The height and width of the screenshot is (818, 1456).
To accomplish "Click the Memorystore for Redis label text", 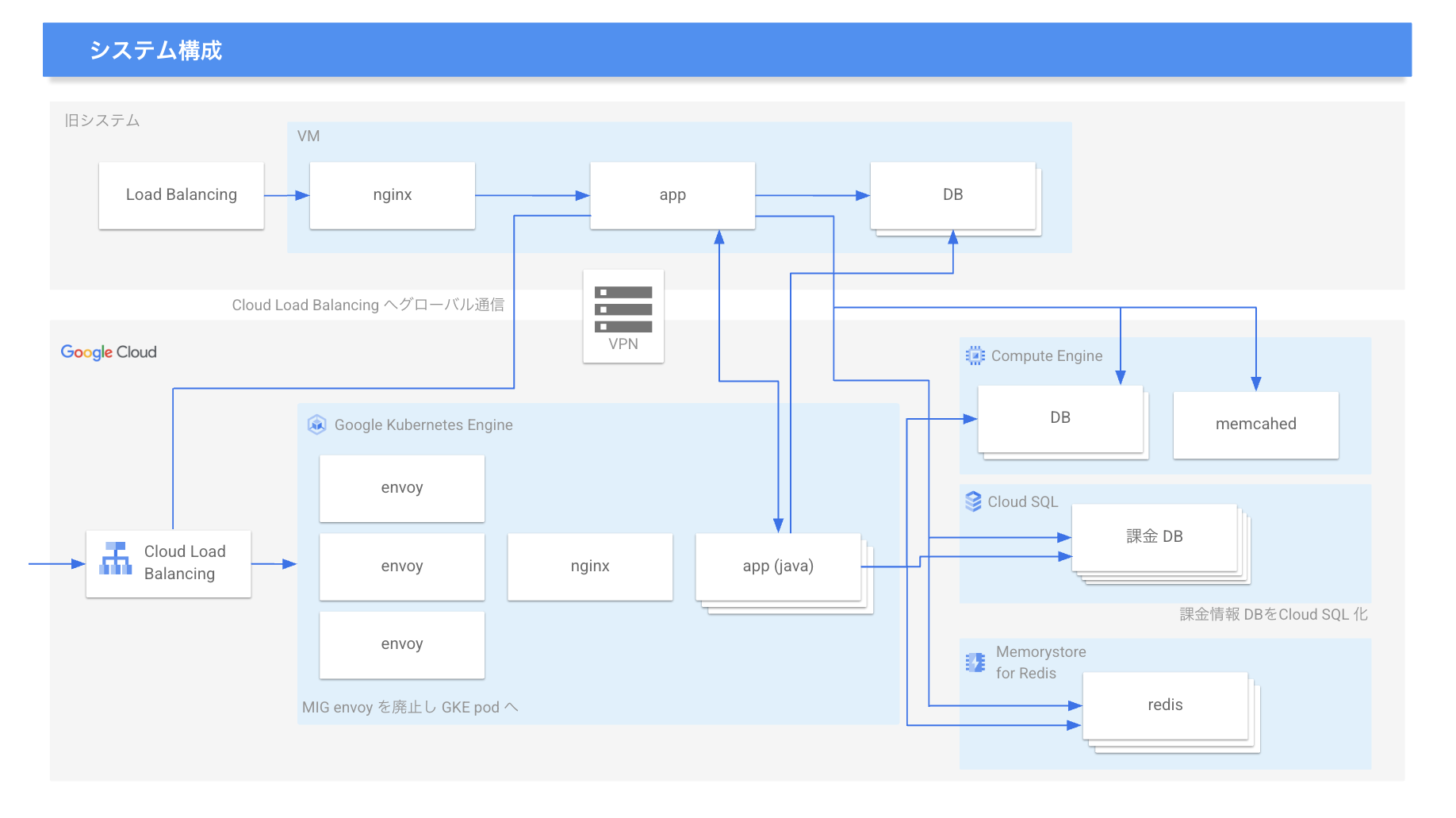I will (1041, 662).
